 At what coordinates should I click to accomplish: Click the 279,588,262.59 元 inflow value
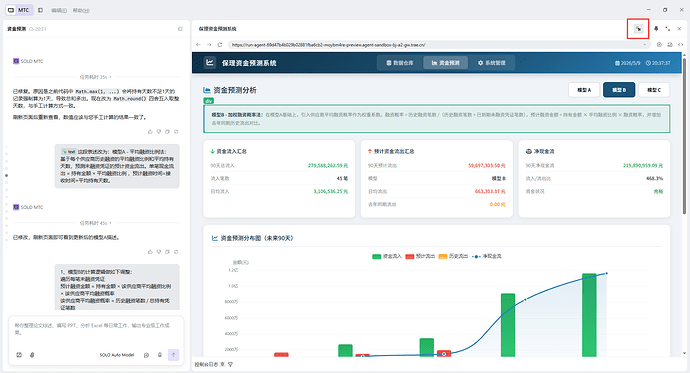pos(328,166)
